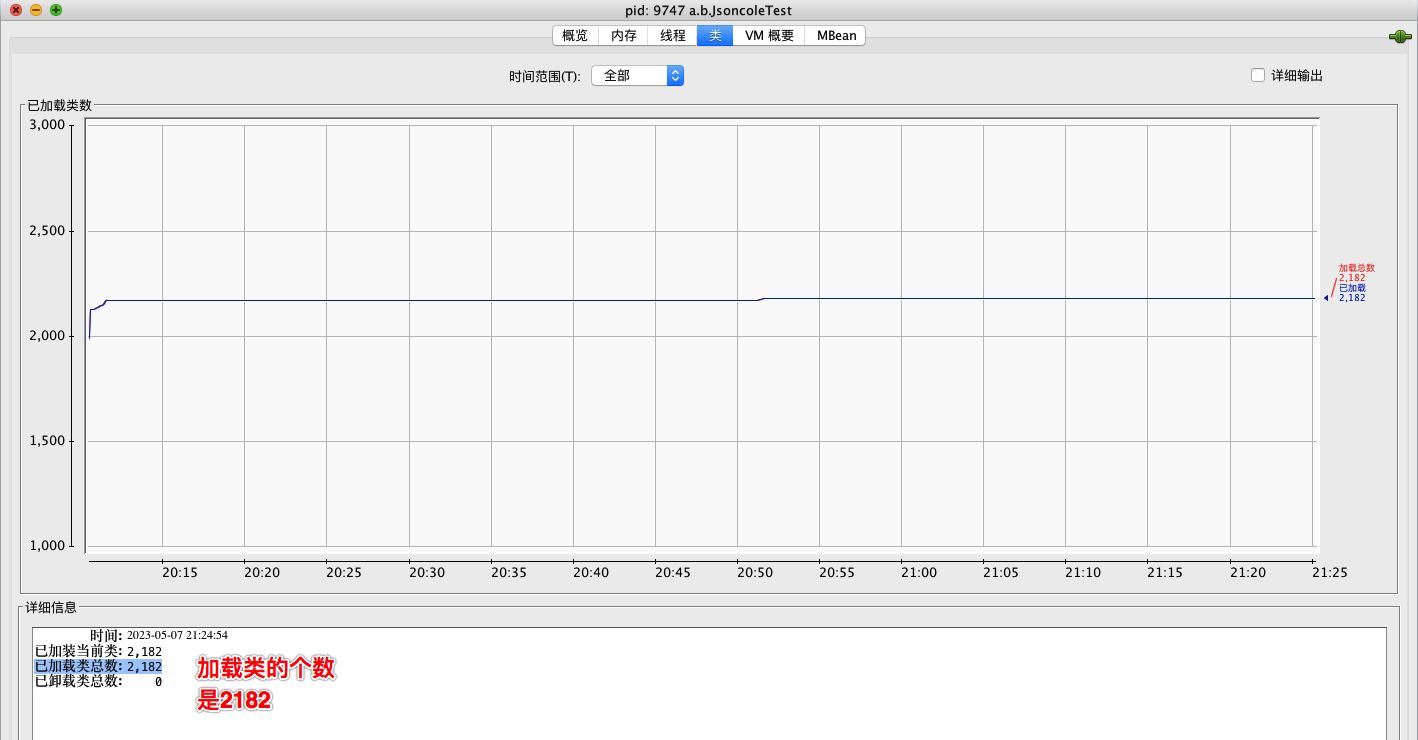Viewport: 1418px width, 740px height.
Task: Select the 已加装当前类 2,182 line
Action: (x=98, y=651)
